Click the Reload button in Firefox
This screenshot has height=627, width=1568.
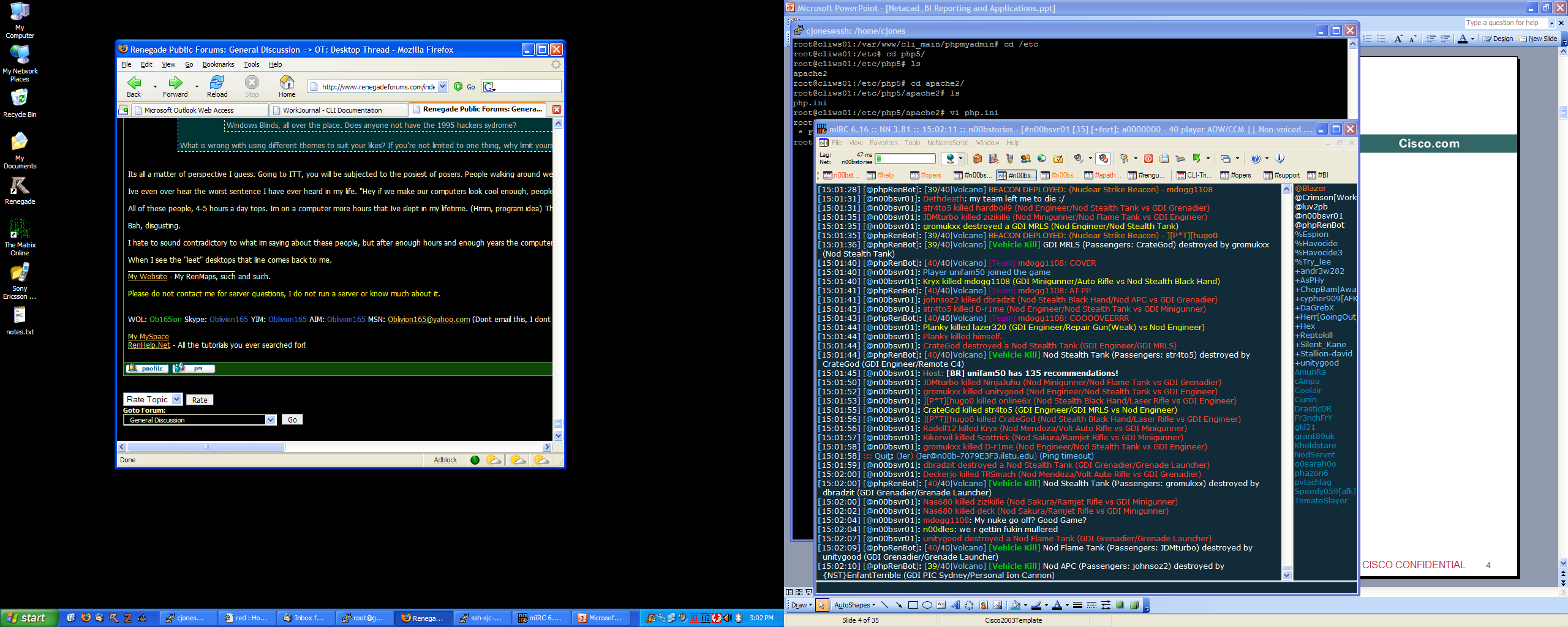tap(217, 86)
